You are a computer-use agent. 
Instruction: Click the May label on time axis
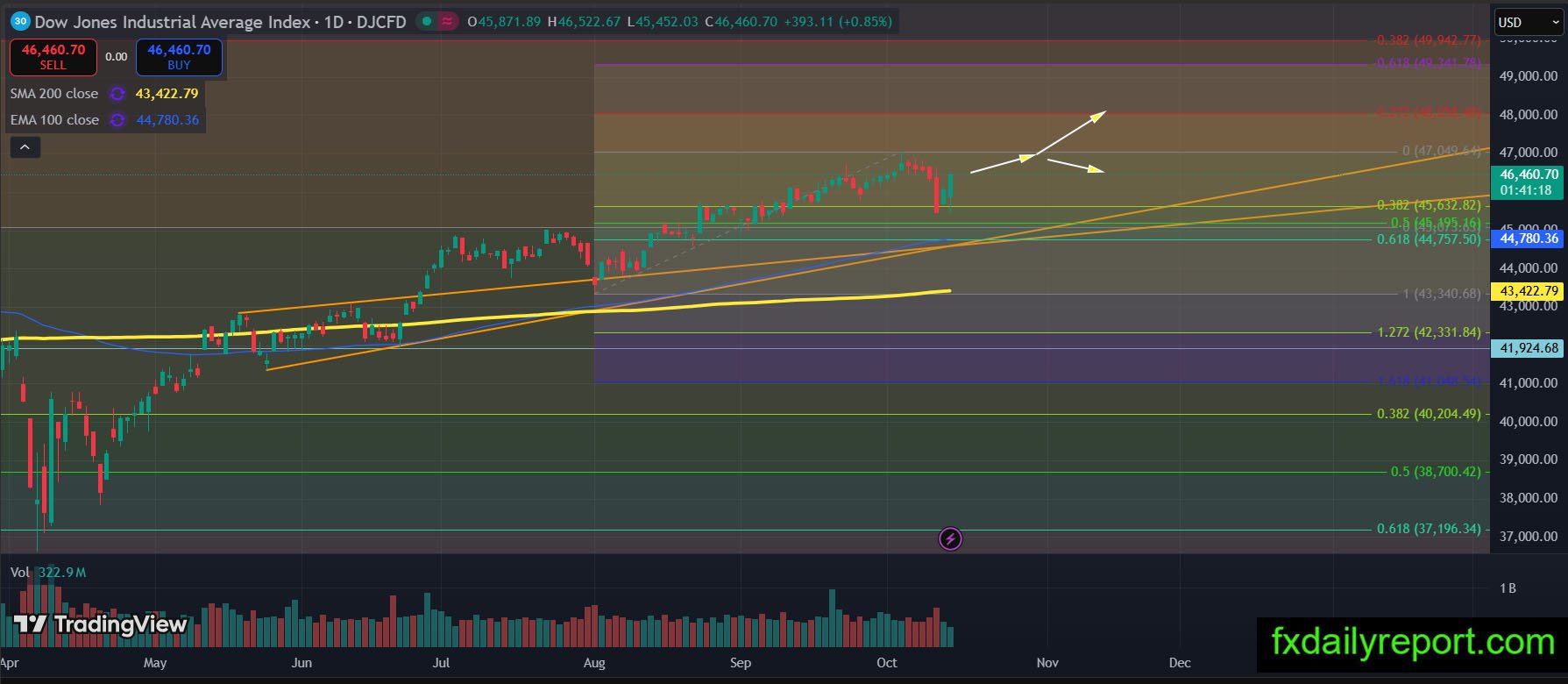pyautogui.click(x=155, y=663)
